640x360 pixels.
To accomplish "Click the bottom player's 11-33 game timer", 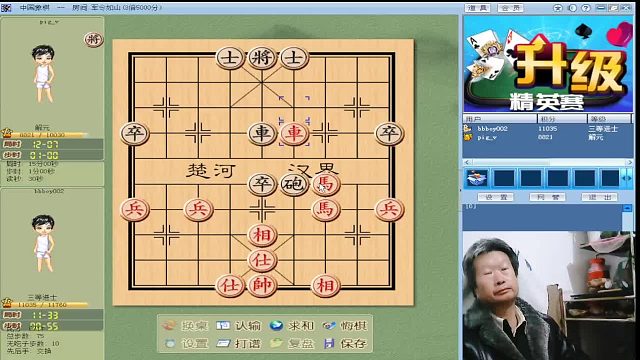I will coord(45,315).
